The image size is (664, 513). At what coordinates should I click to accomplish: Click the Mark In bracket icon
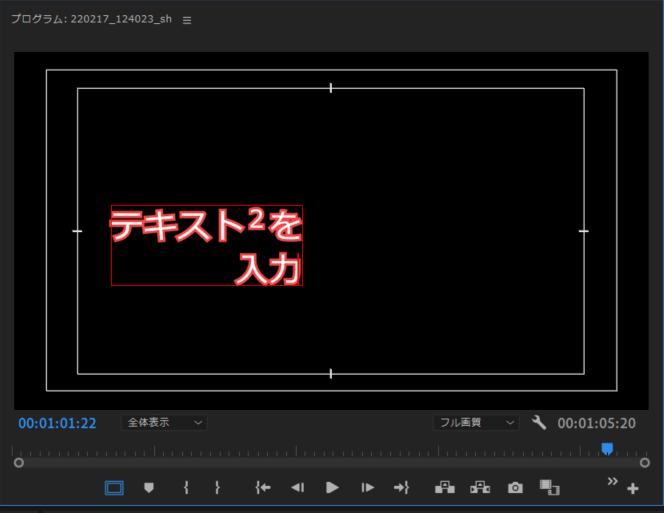click(x=186, y=487)
